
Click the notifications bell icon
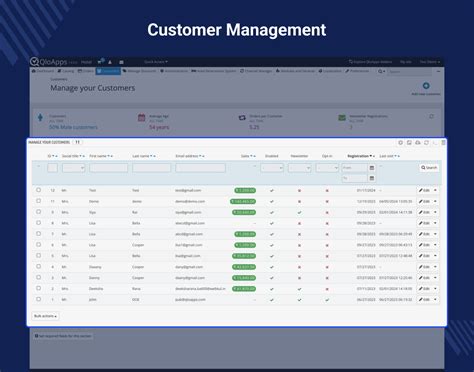110,62
